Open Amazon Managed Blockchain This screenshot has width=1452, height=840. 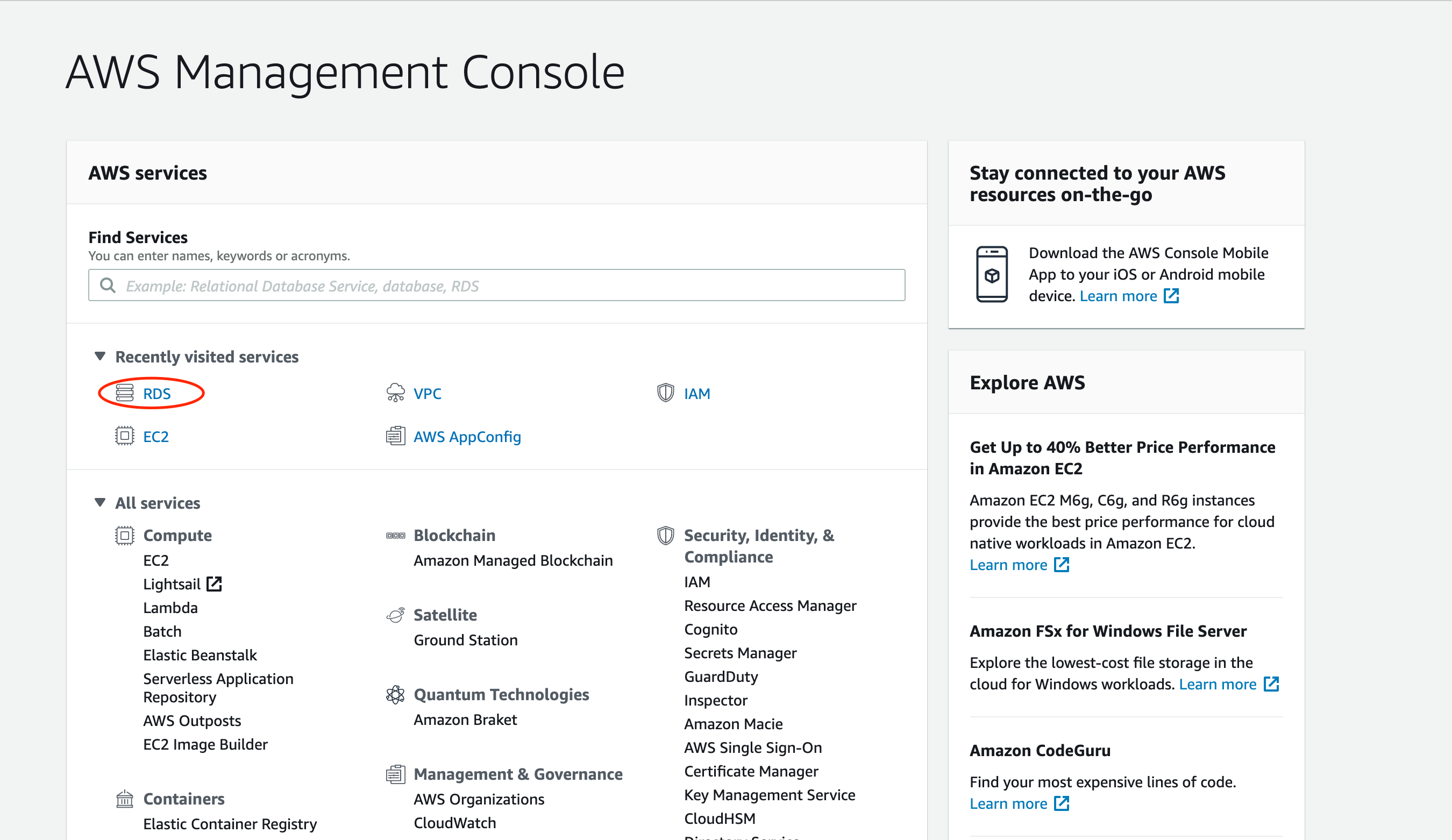[514, 560]
